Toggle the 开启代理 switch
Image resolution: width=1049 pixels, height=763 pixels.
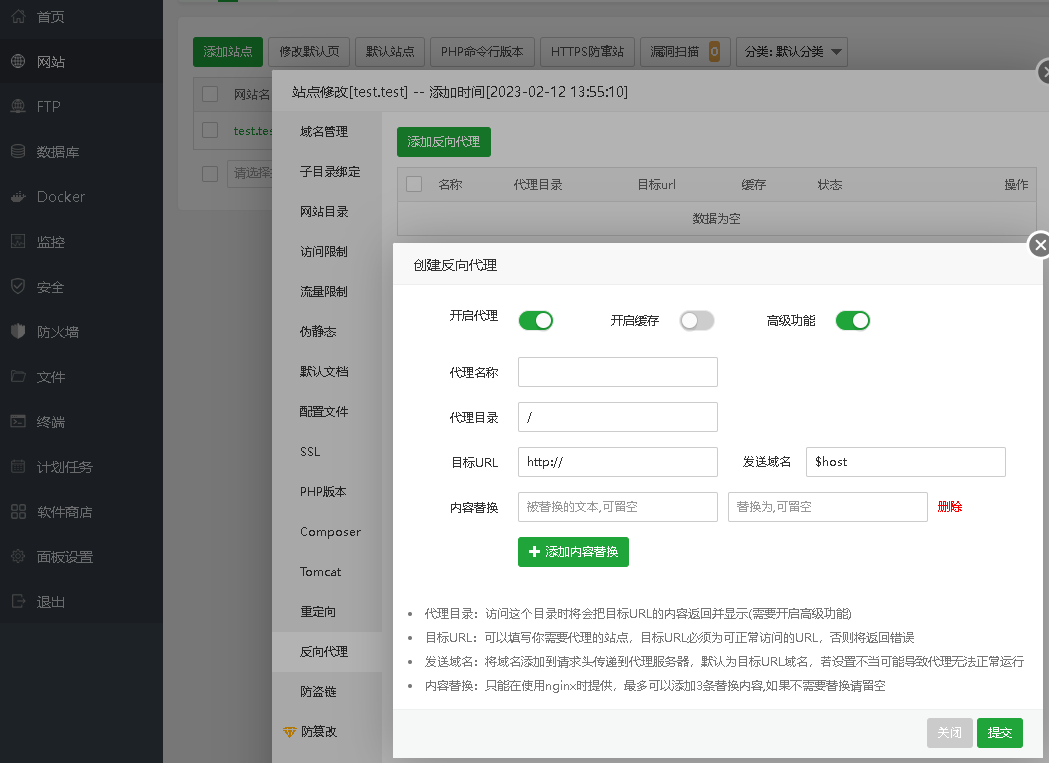pos(536,321)
